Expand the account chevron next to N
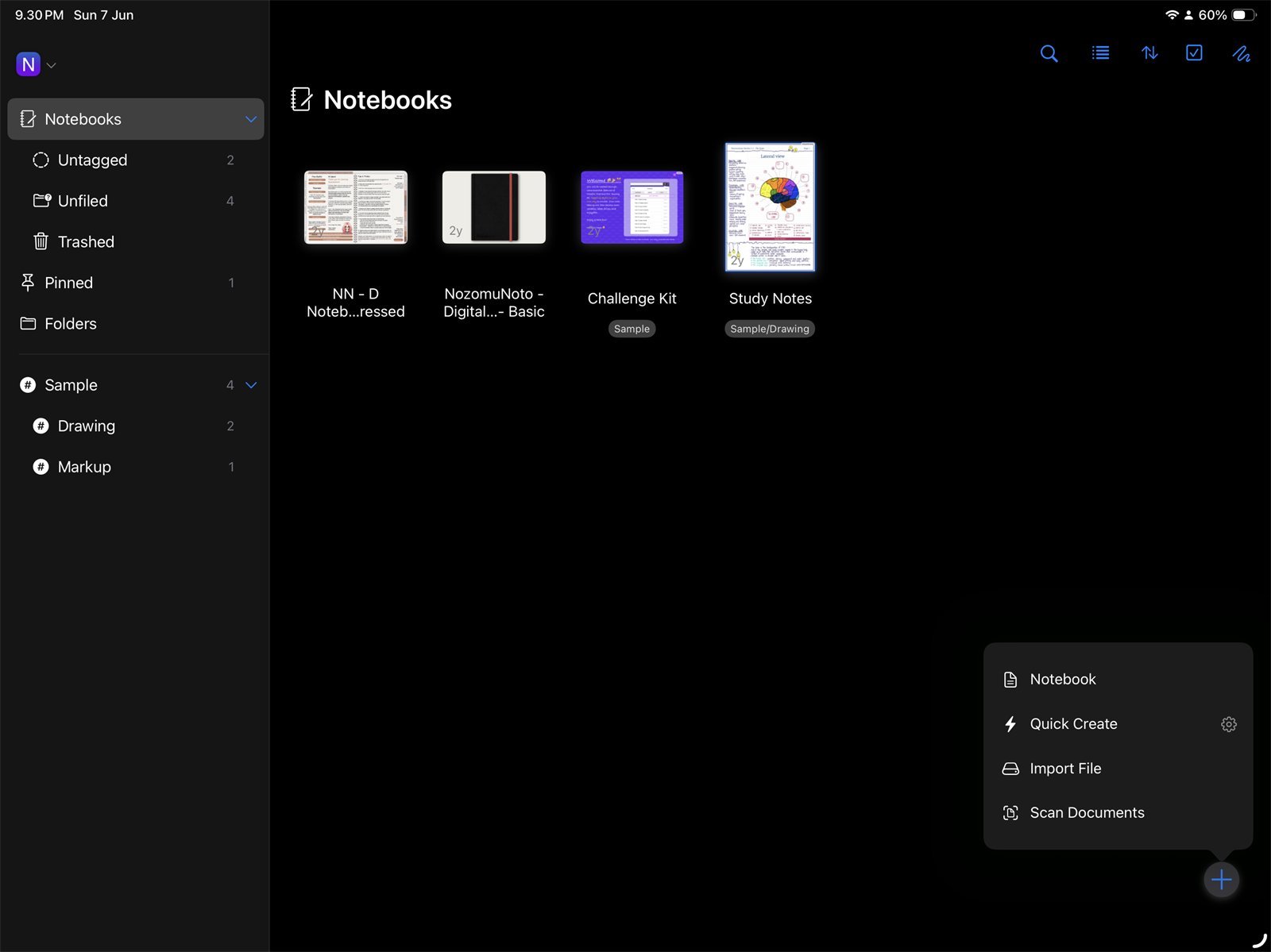 click(x=52, y=65)
